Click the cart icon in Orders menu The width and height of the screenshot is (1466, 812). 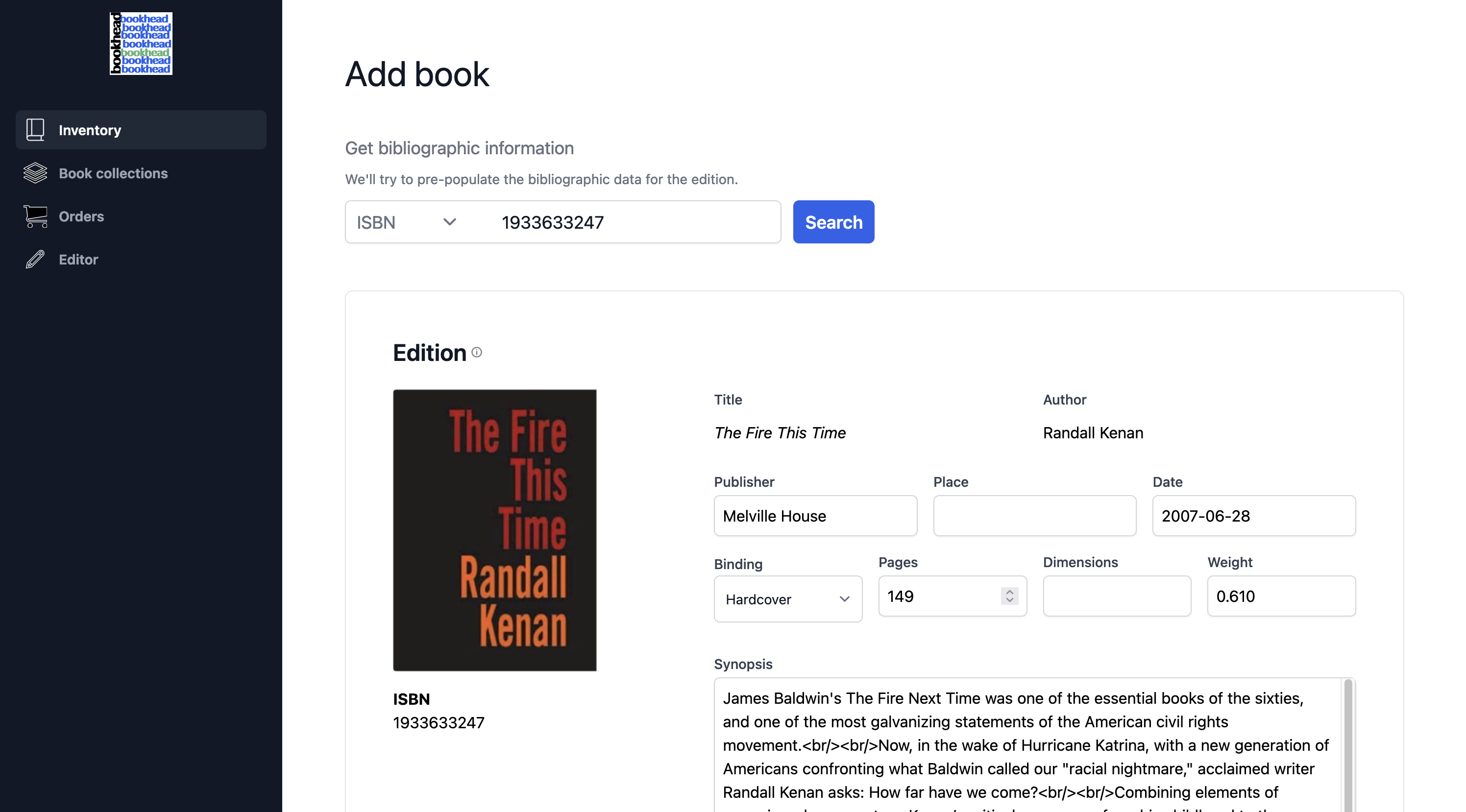click(35, 216)
